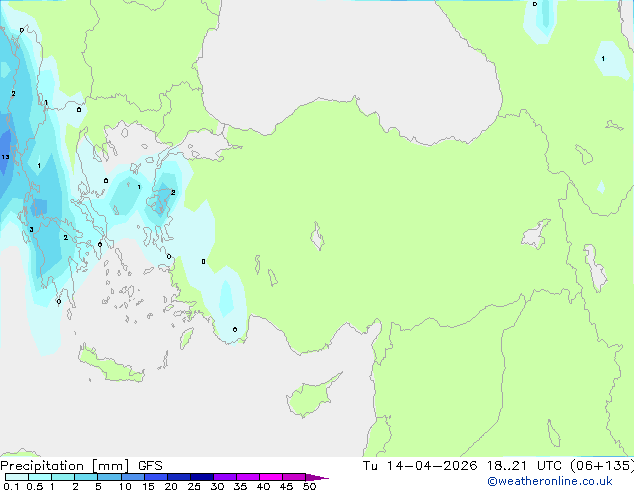634x490 pixels.
Task: Pick the 0.1–0.5 mm lightest cyan swatch
Action: [x=17, y=477]
